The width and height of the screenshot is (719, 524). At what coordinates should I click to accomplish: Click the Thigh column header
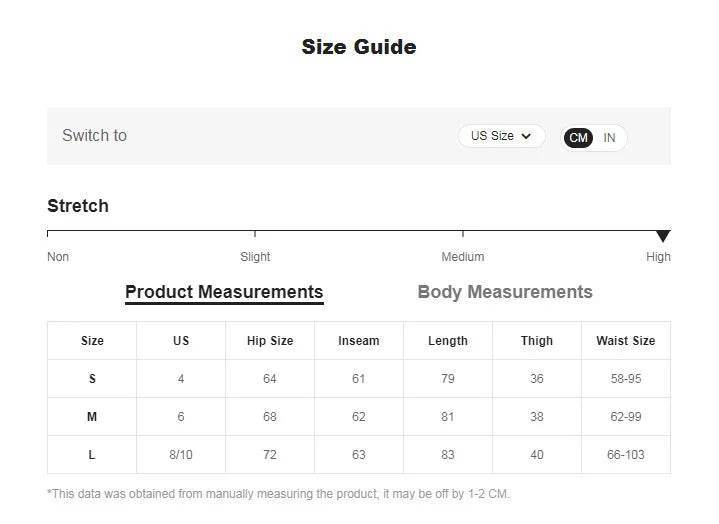537,341
